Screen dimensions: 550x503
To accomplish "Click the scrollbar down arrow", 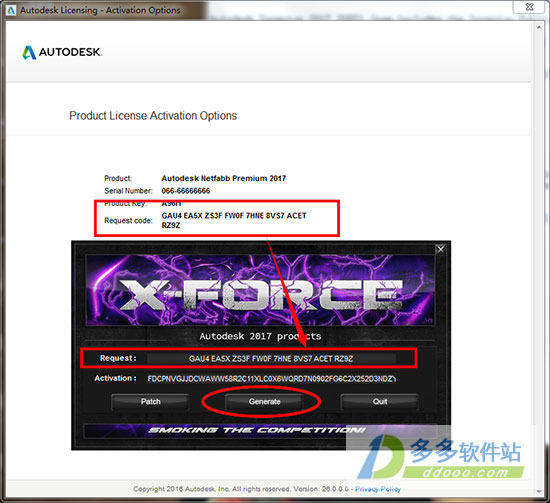I will click(539, 491).
